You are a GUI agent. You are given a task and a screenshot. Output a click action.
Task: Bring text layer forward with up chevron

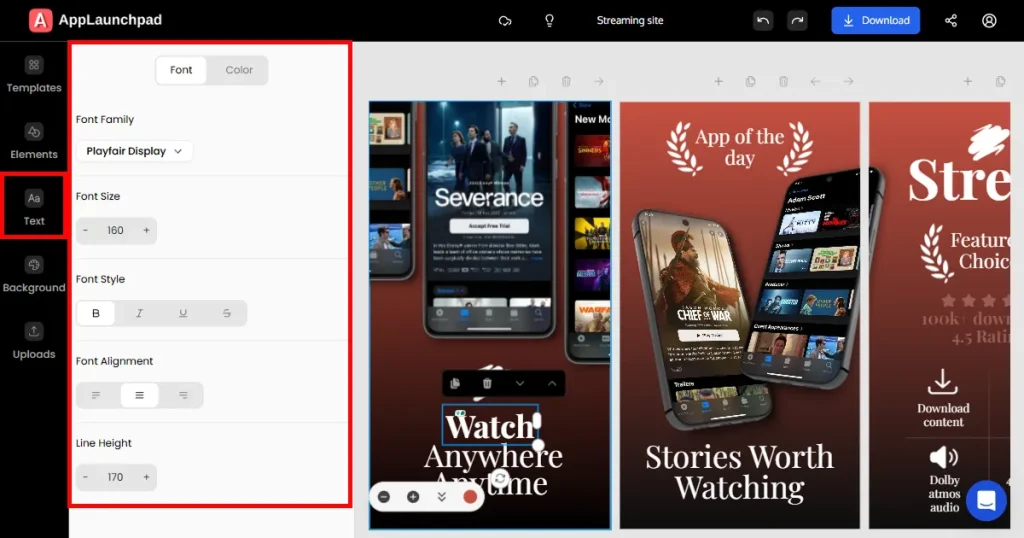coord(552,383)
